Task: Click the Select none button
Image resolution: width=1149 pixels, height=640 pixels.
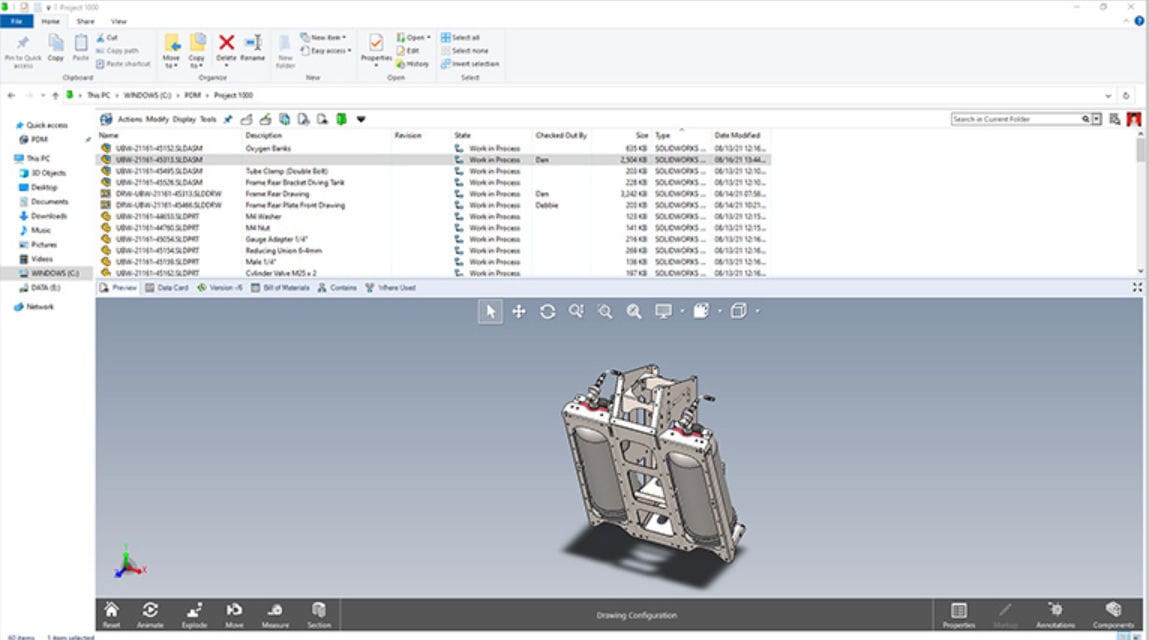Action: point(464,51)
